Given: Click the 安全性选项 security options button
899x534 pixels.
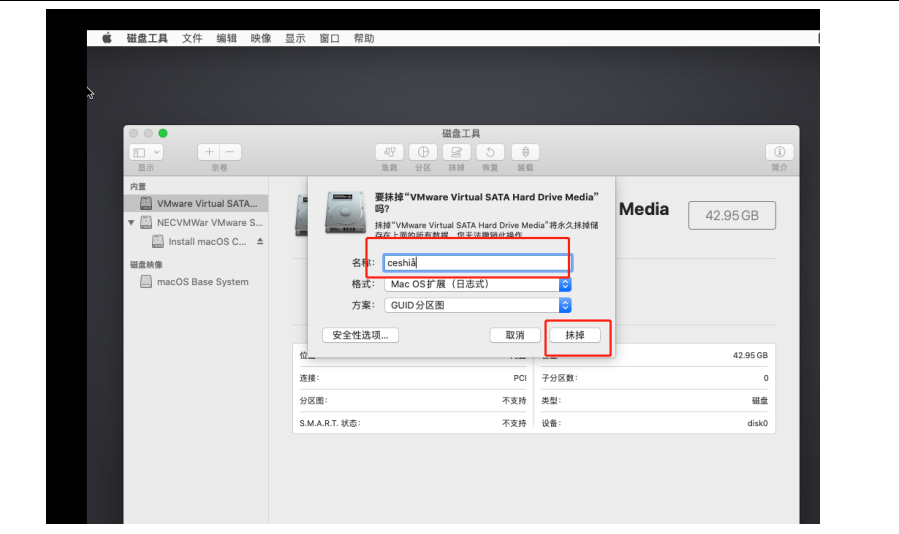Looking at the screenshot, I should [360, 335].
